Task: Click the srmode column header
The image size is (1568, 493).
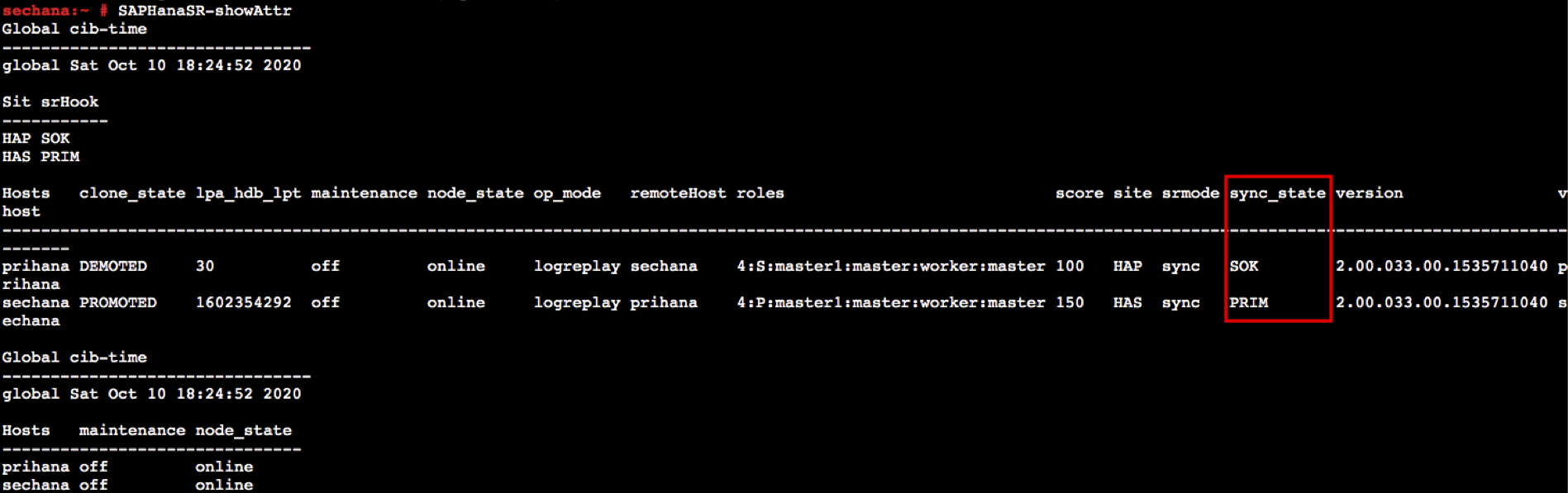Action: (x=1190, y=193)
